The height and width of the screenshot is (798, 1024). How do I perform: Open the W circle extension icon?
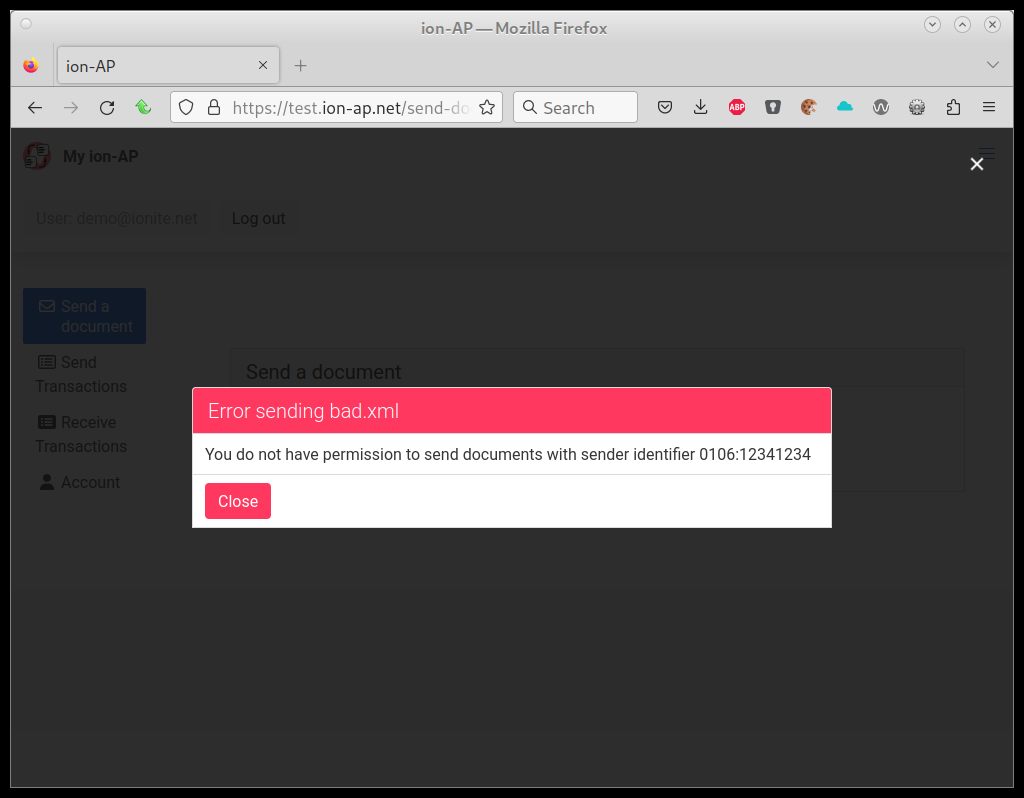881,107
